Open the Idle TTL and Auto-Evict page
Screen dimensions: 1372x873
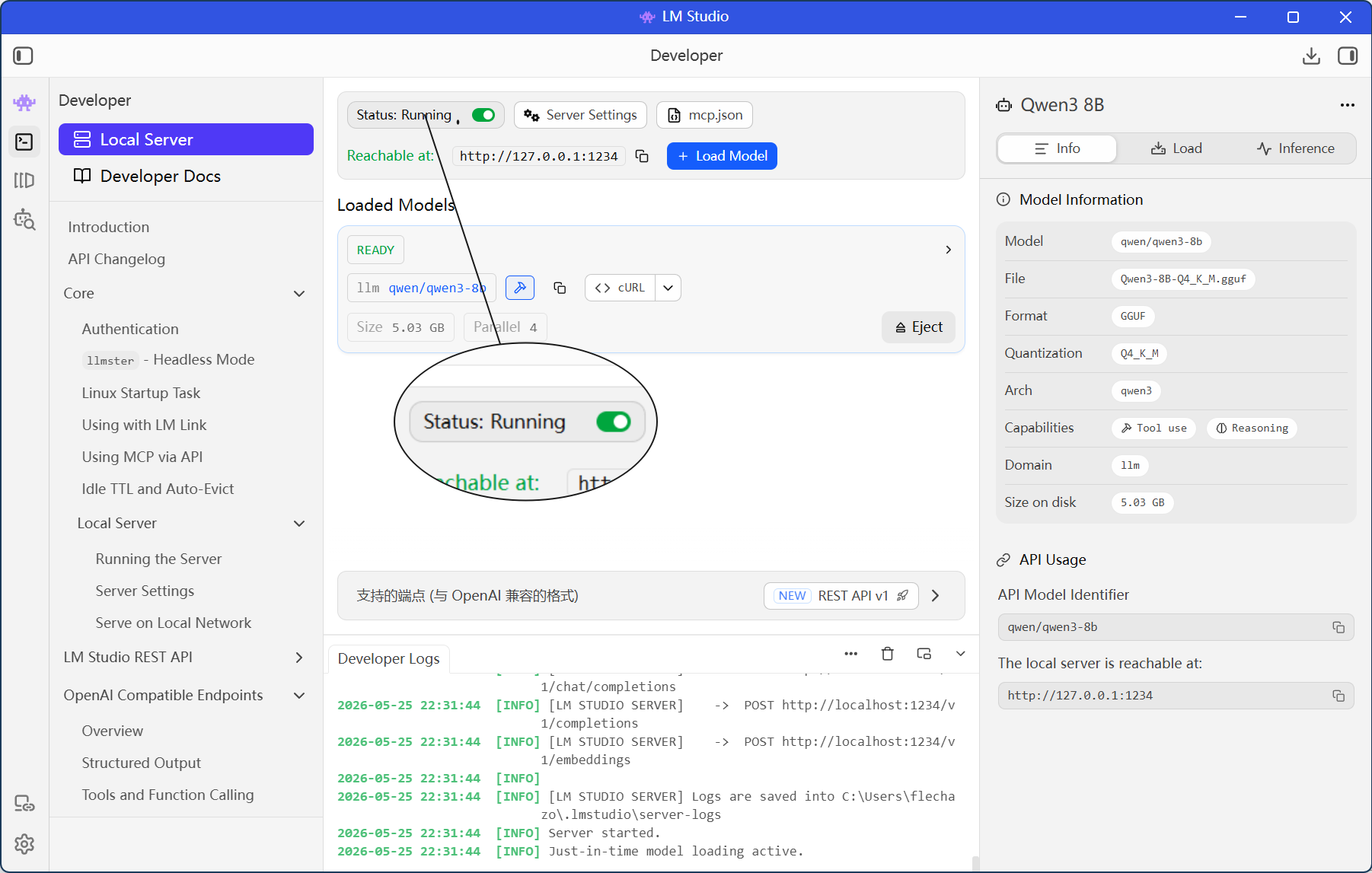point(158,489)
